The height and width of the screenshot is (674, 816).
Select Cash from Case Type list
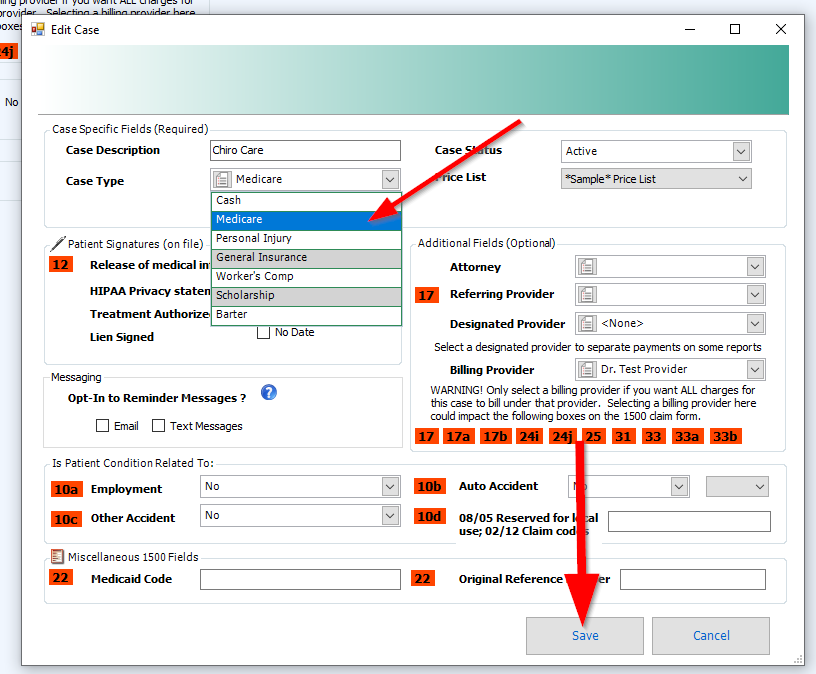[307, 200]
